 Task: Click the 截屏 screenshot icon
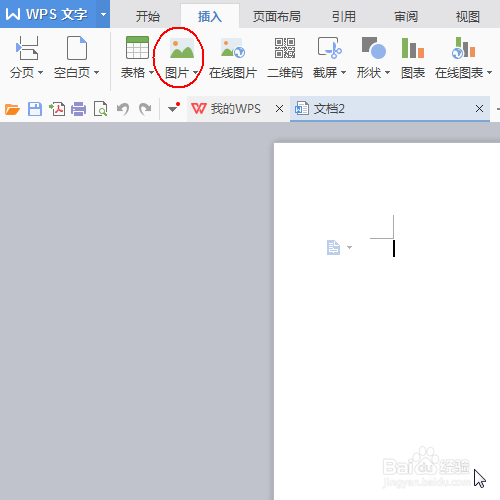[329, 48]
